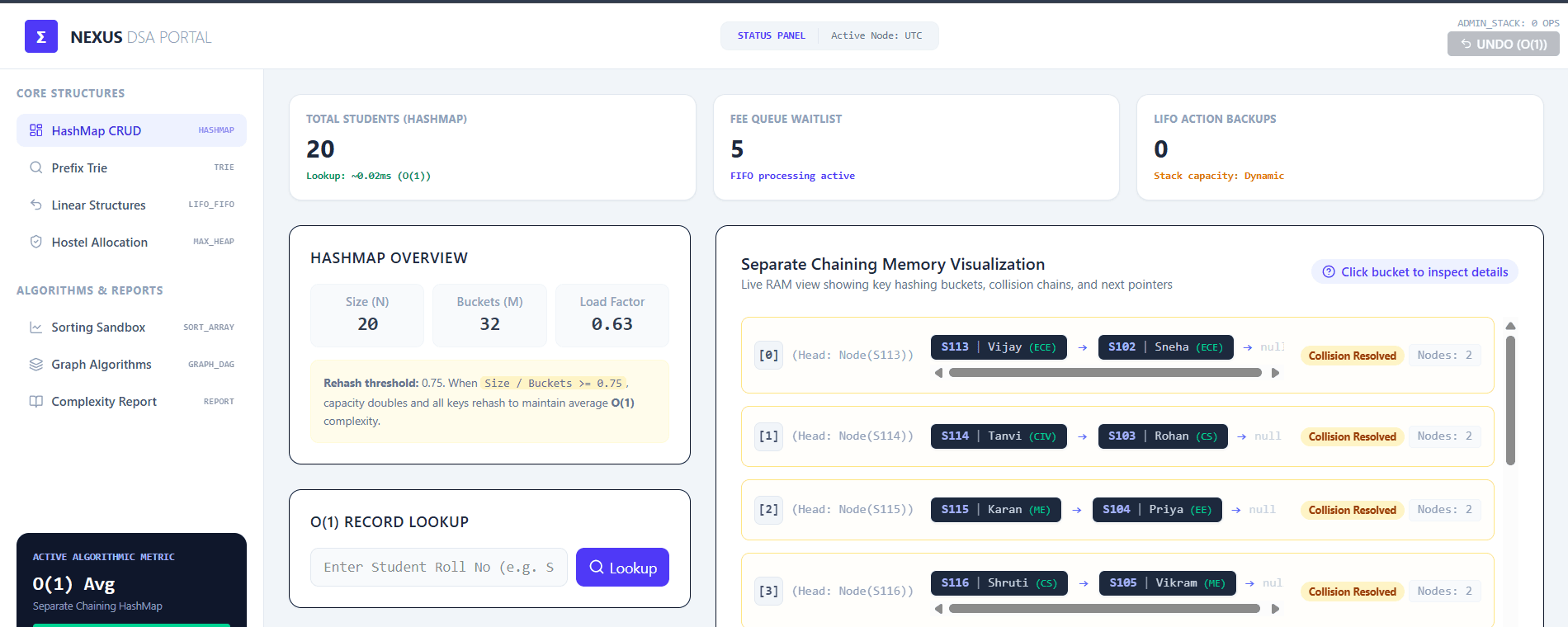1568x627 pixels.
Task: Click 'Stack capacity: Dynamic' text
Action: click(x=1219, y=176)
